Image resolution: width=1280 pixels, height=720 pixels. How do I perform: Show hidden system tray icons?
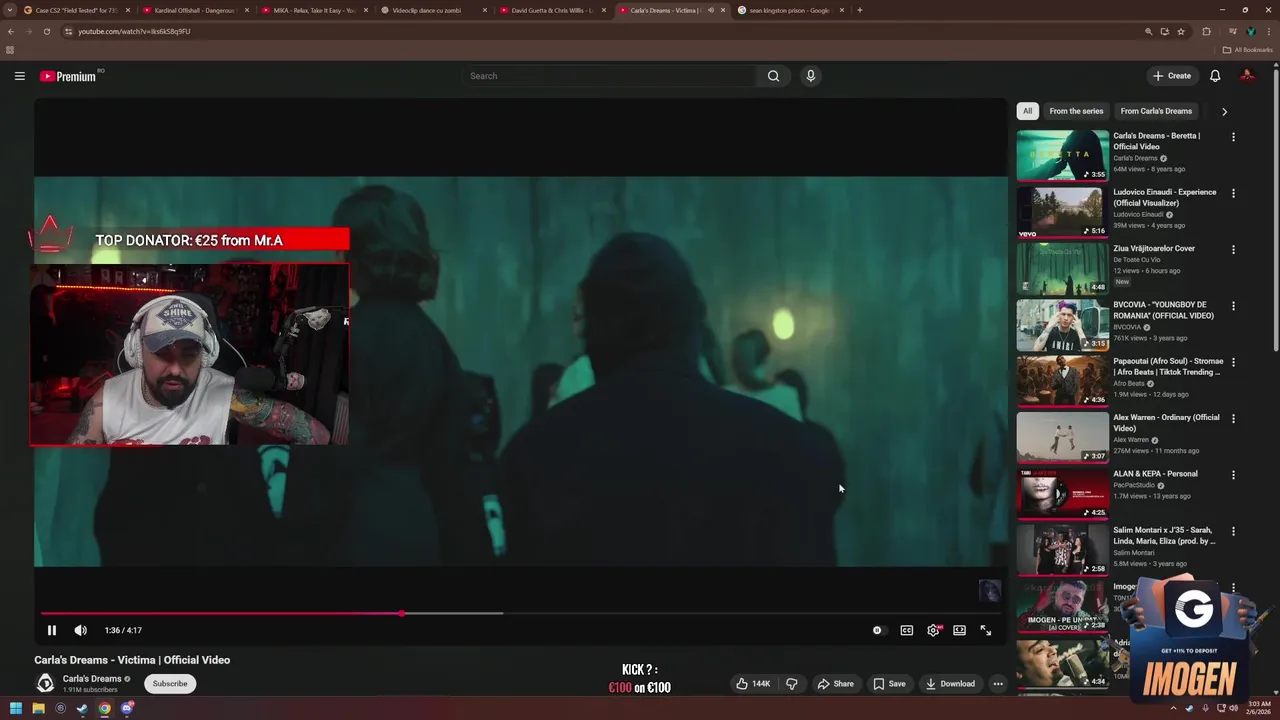pos(1174,708)
